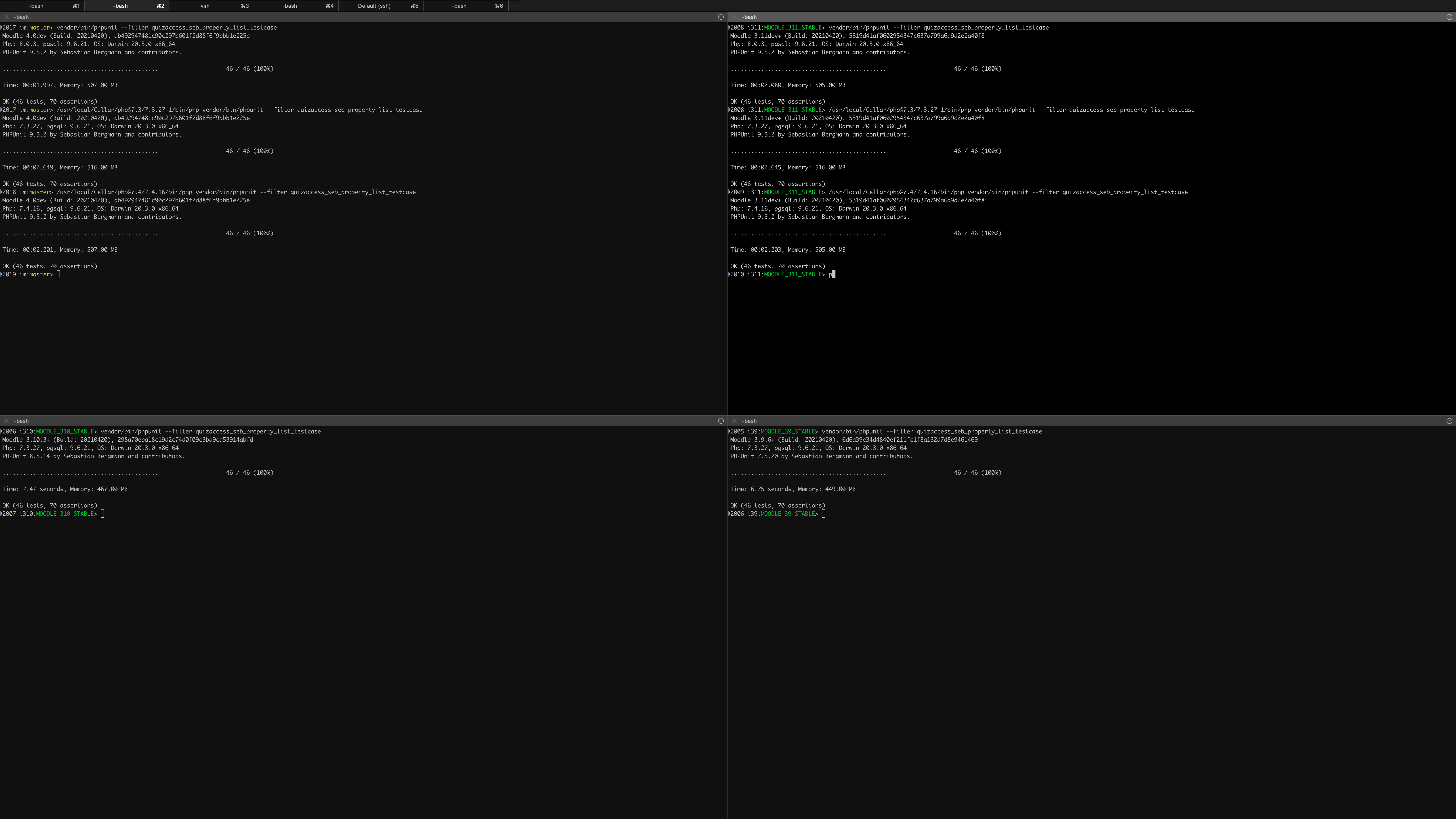Switch to the sixth -bash tab
1456x819 pixels.
pos(466,6)
